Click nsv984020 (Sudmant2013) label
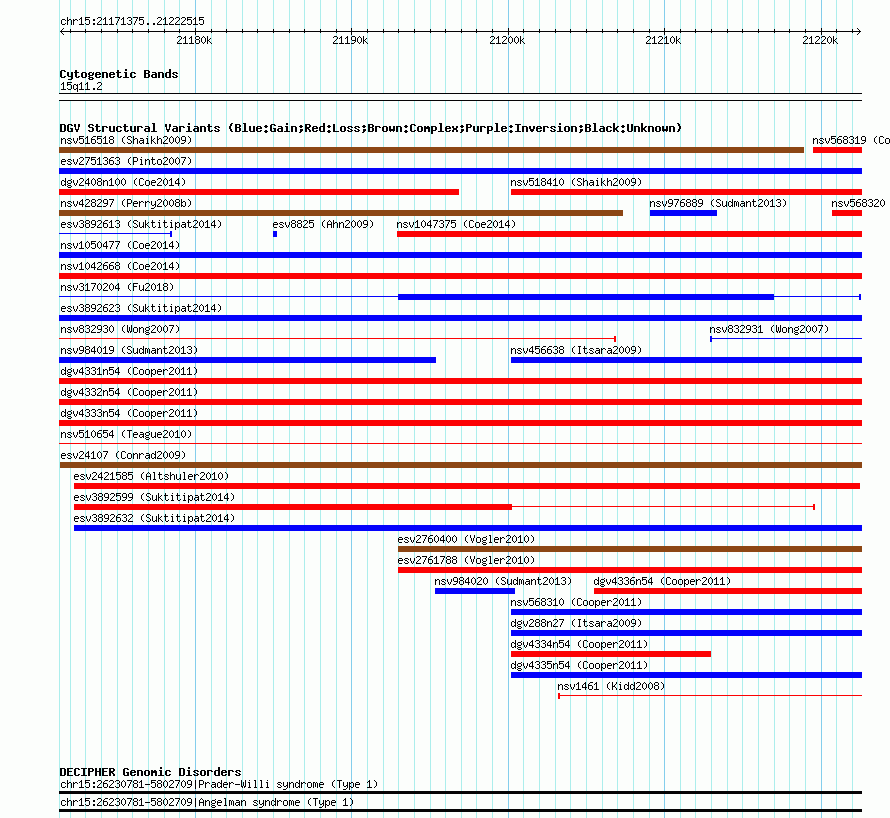 point(503,581)
